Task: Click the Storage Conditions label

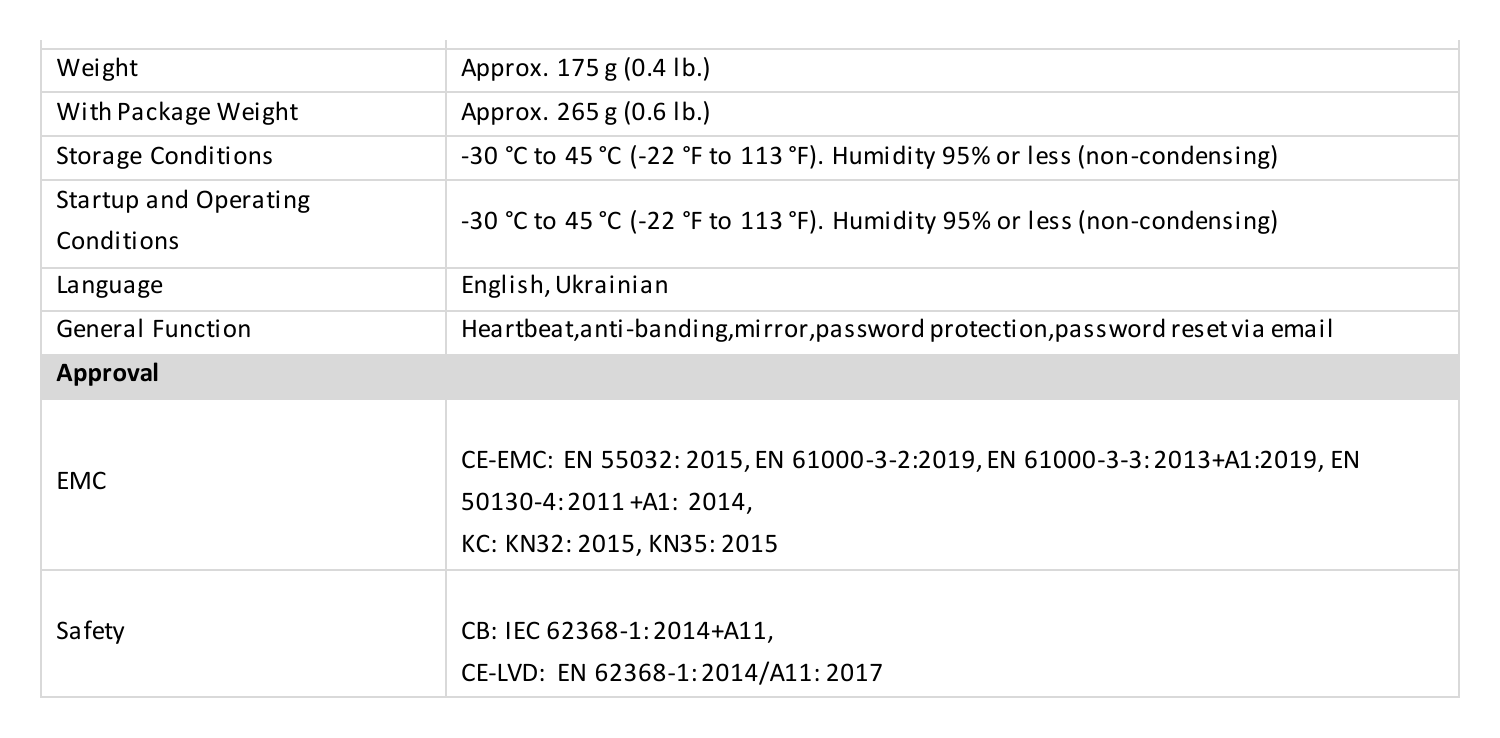Action: tap(164, 157)
